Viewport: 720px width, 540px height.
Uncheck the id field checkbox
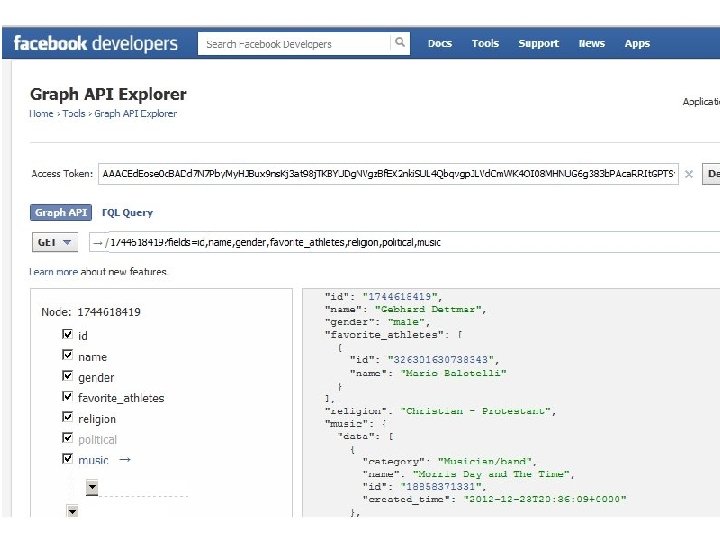(67, 334)
